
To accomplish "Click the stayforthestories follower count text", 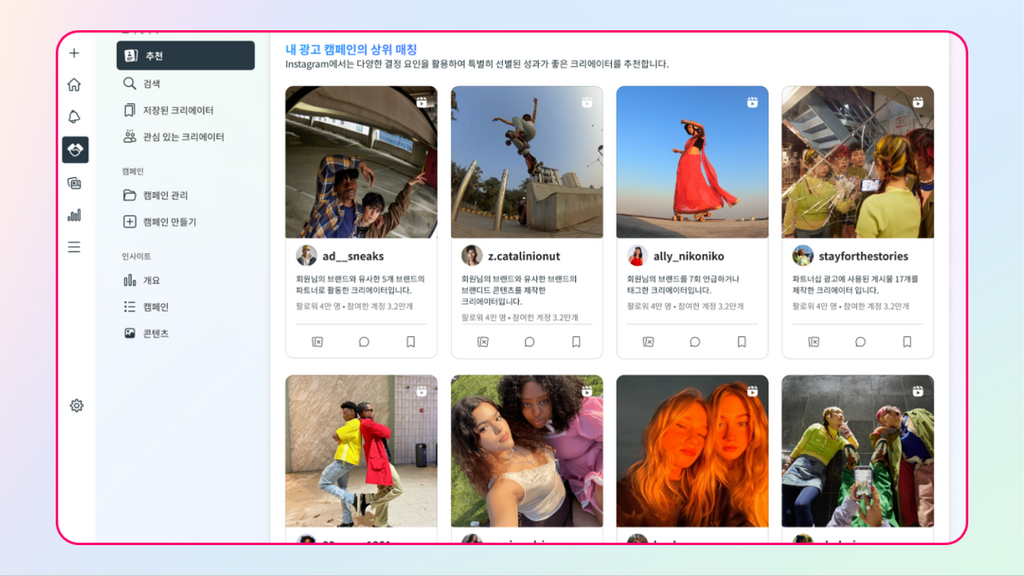I will tap(851, 306).
